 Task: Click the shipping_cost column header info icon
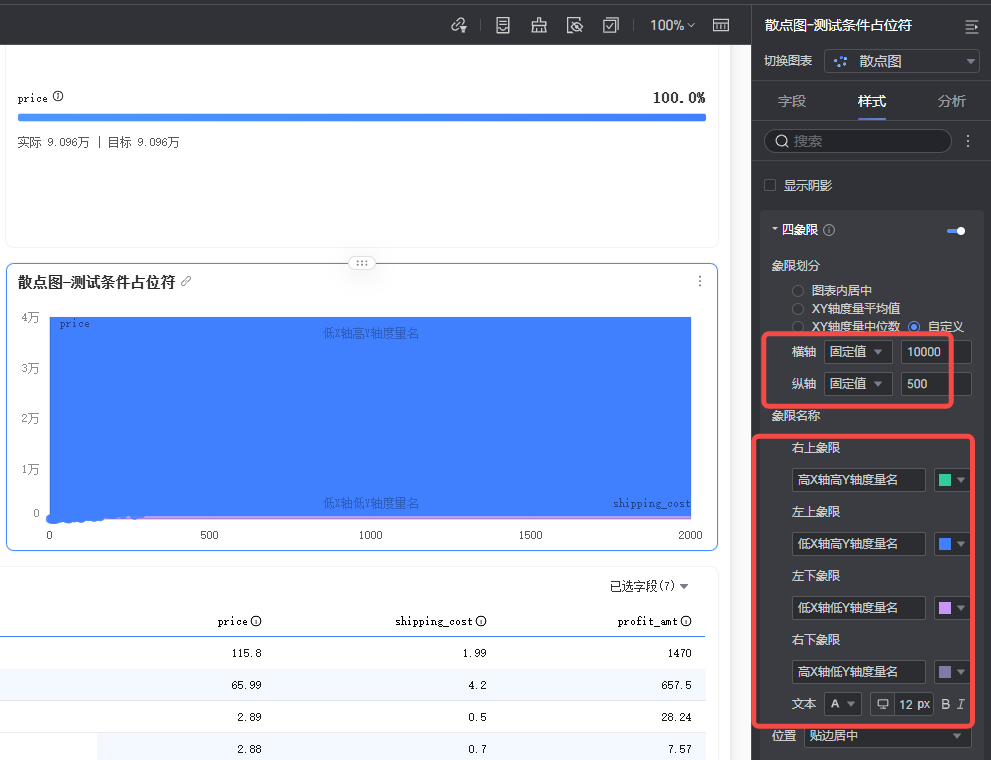click(481, 621)
